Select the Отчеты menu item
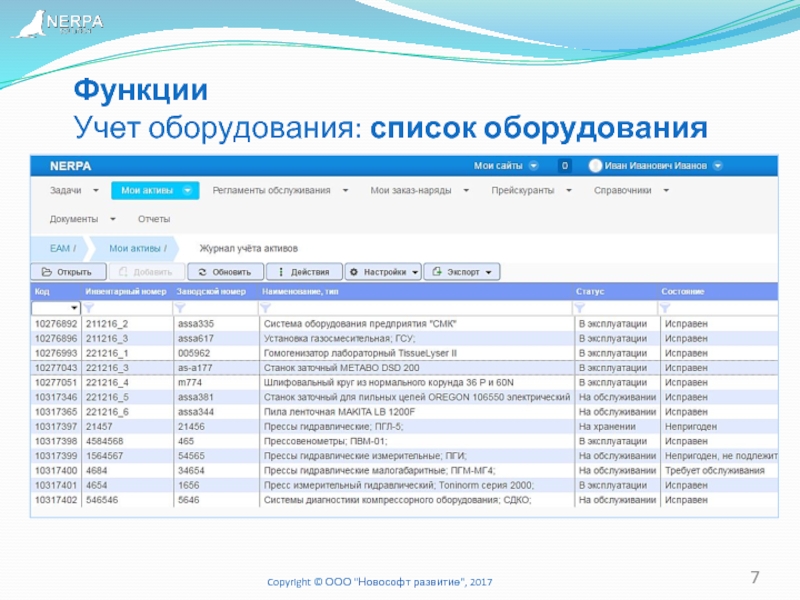The image size is (800, 600). point(153,219)
